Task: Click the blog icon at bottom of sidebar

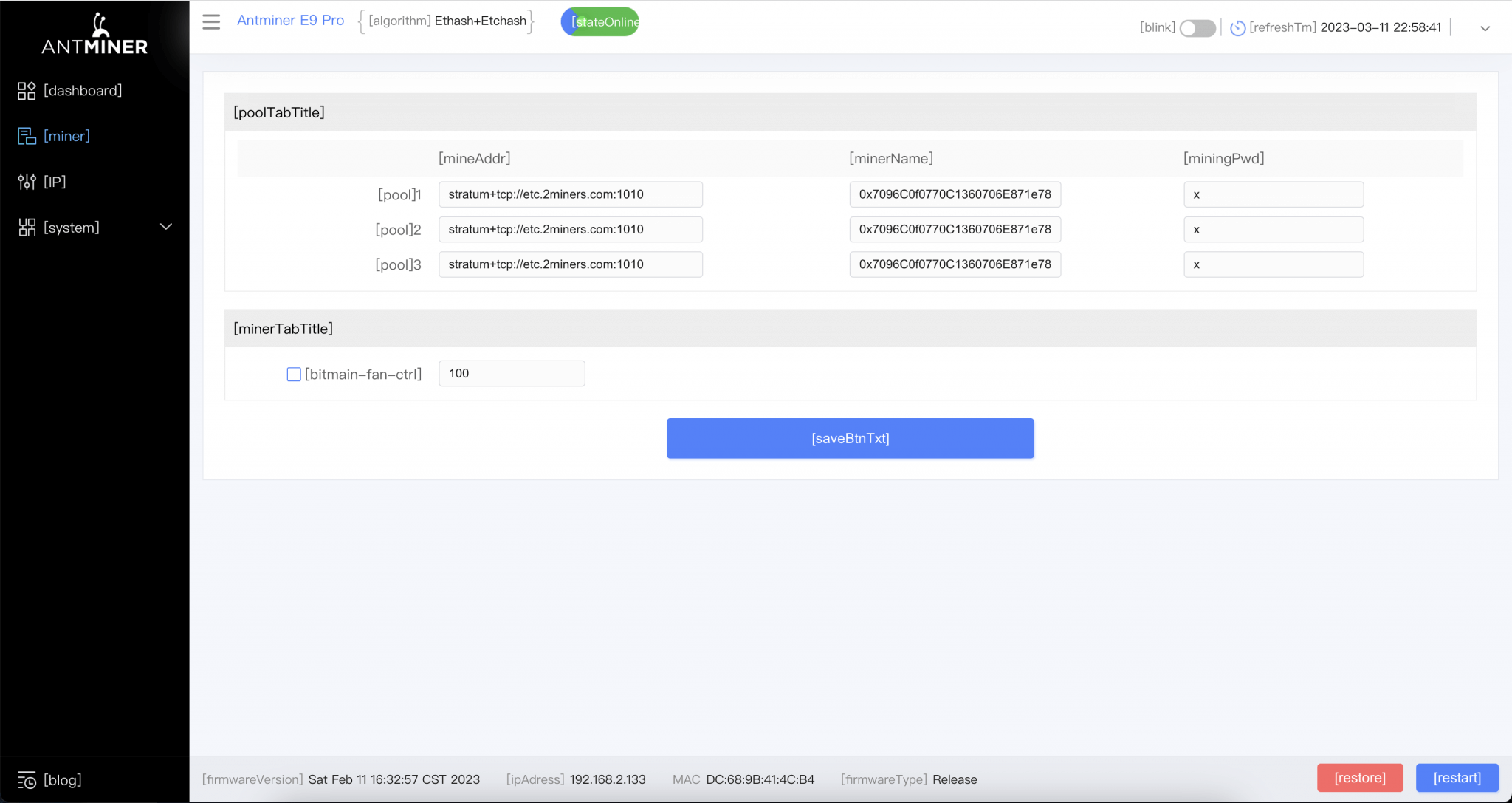Action: tap(27, 779)
